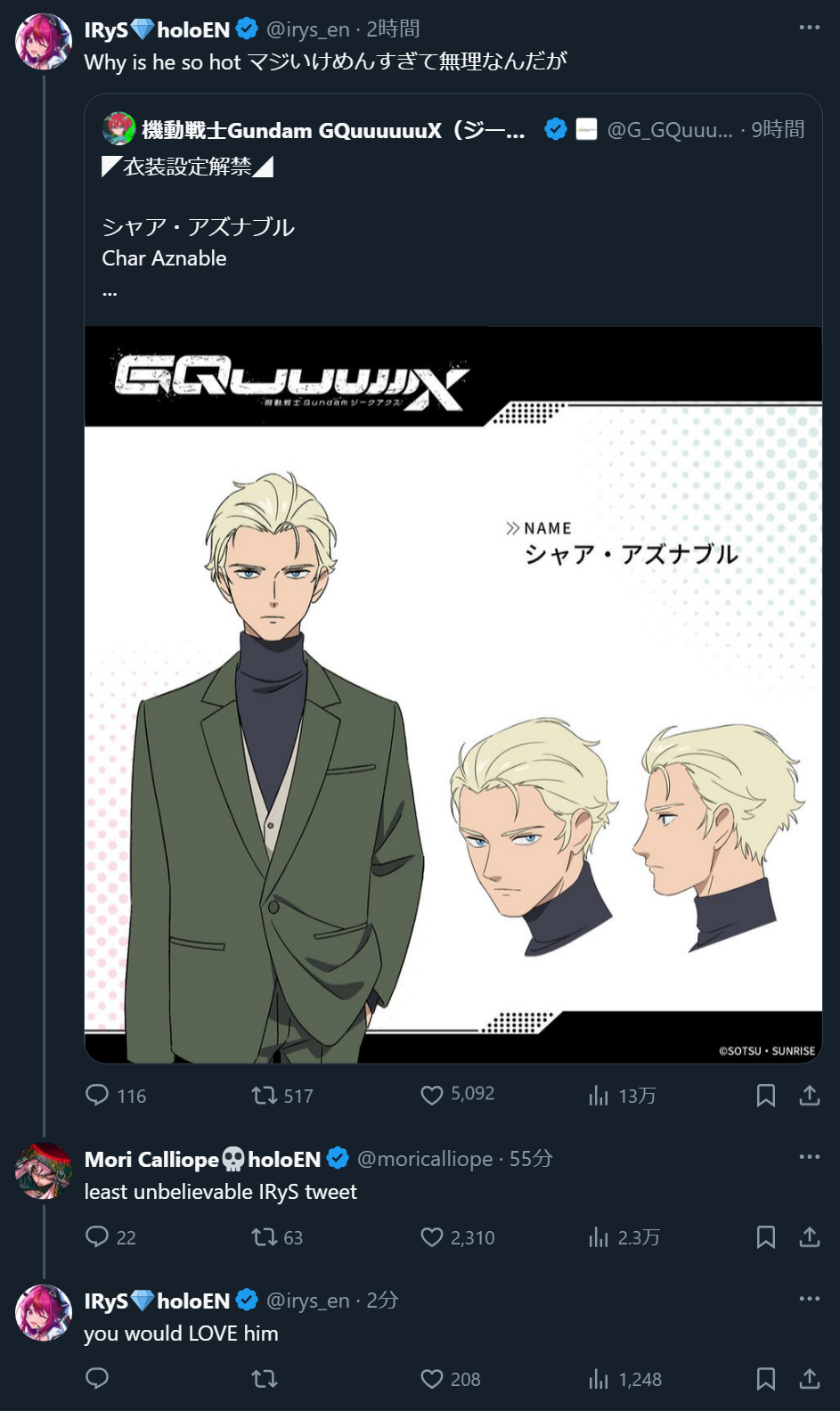Reply to Mori Calliope's tweet

pos(97,1236)
